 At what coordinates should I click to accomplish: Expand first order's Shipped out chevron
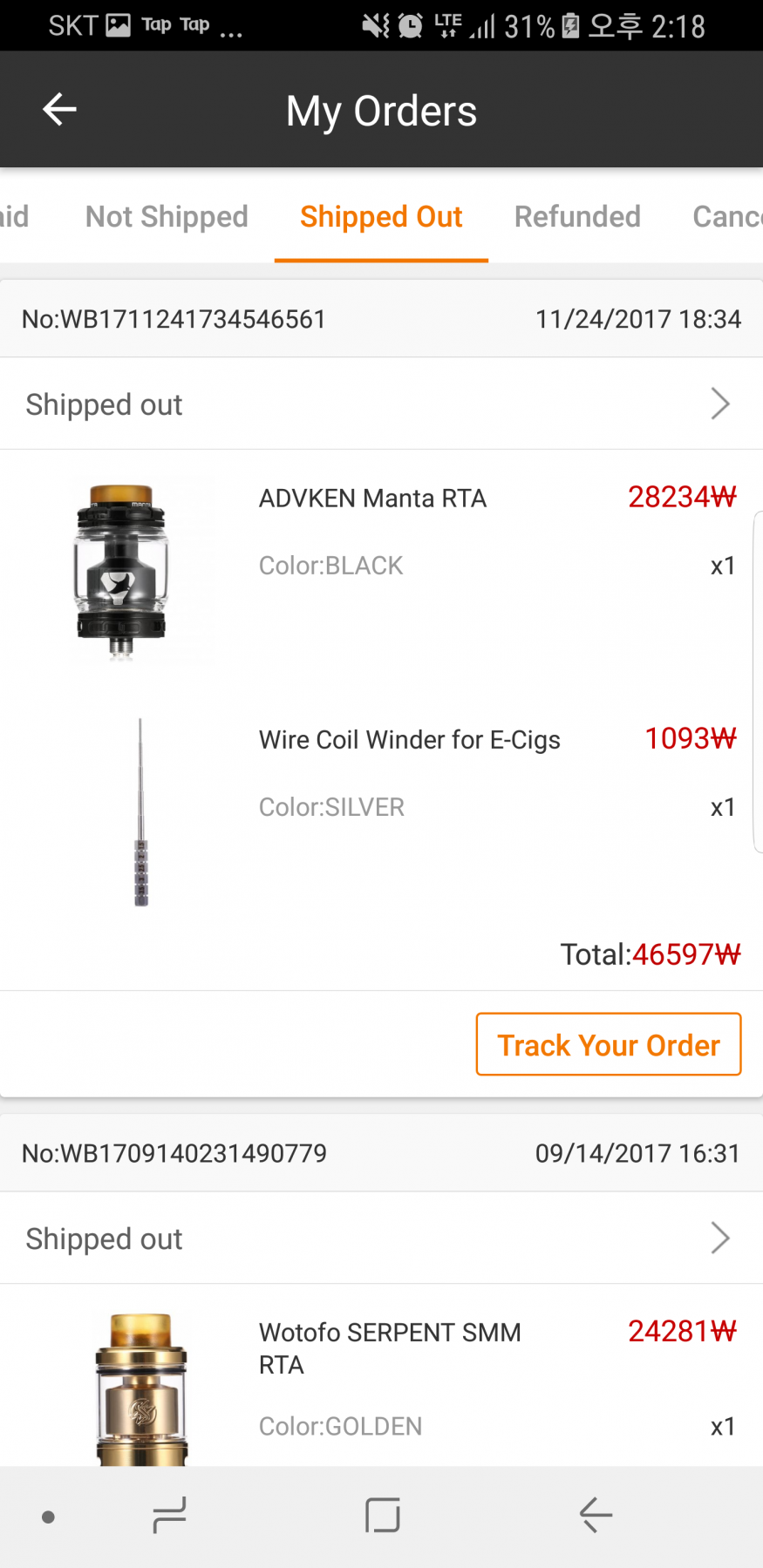click(719, 404)
